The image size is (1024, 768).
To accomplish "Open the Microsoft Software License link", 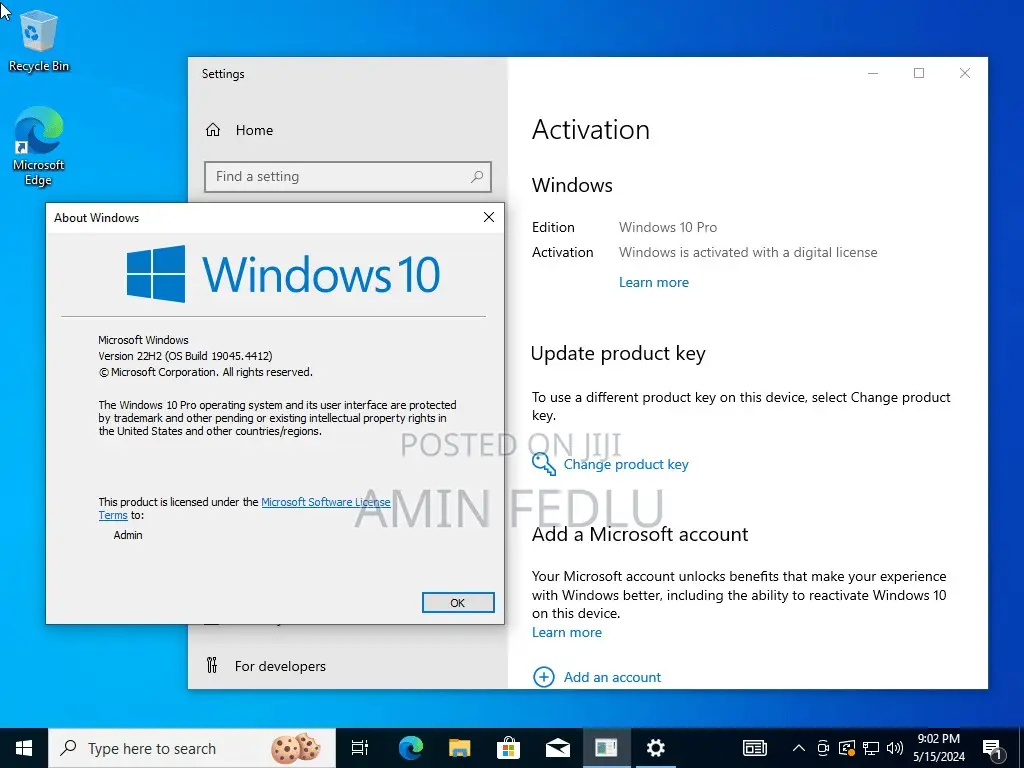I will [x=325, y=502].
